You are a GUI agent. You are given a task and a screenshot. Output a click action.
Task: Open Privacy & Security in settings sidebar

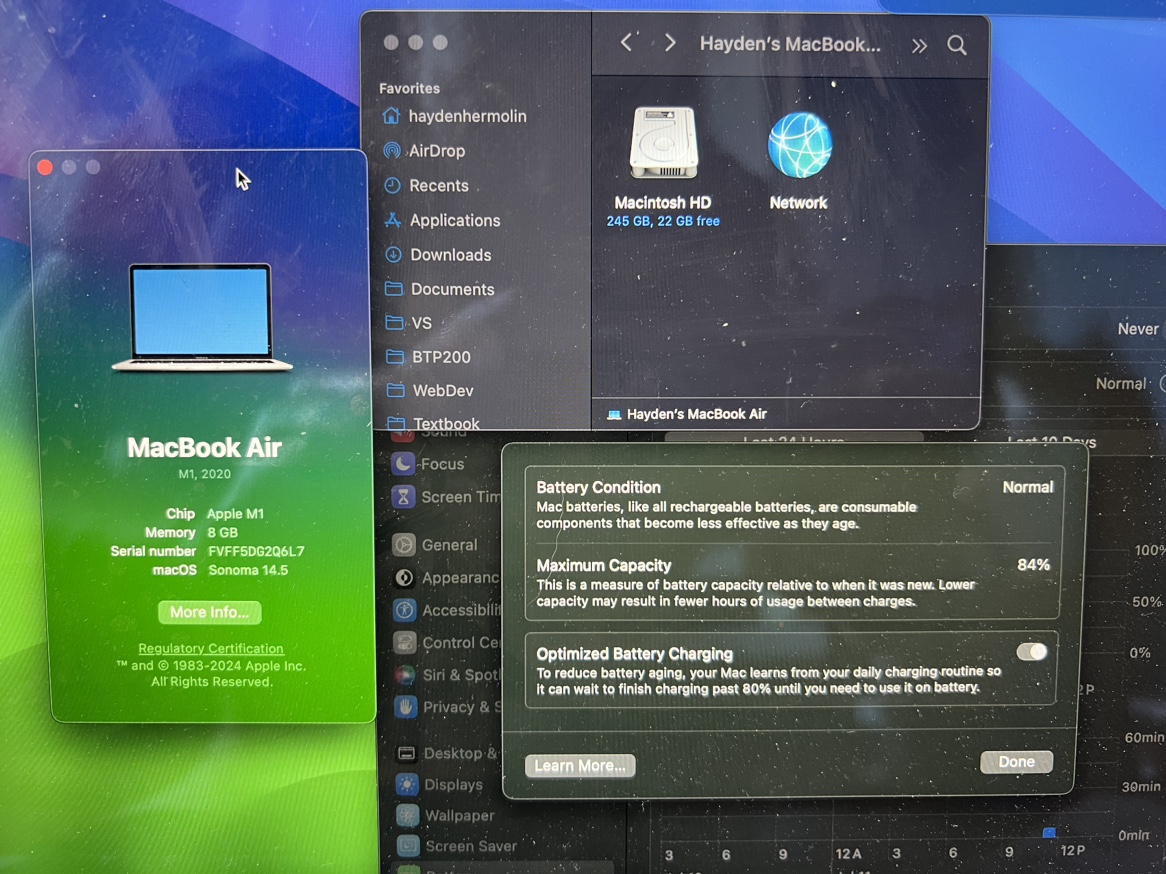coord(448,707)
